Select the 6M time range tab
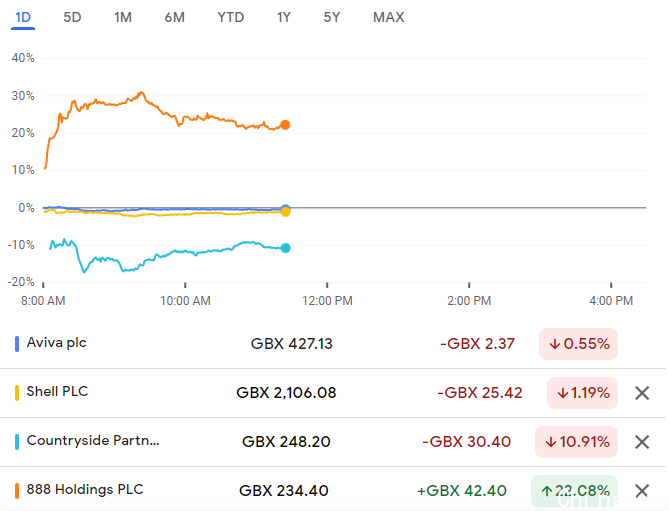669x511 pixels. (x=175, y=17)
